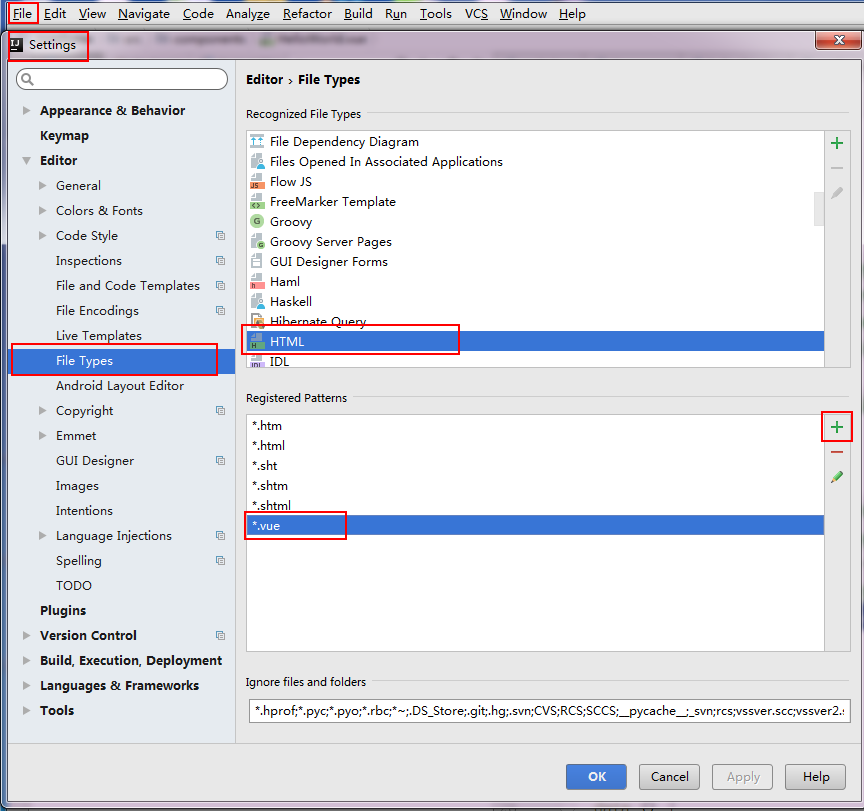The height and width of the screenshot is (811, 864).
Task: Click the Help button
Action: pos(816,777)
